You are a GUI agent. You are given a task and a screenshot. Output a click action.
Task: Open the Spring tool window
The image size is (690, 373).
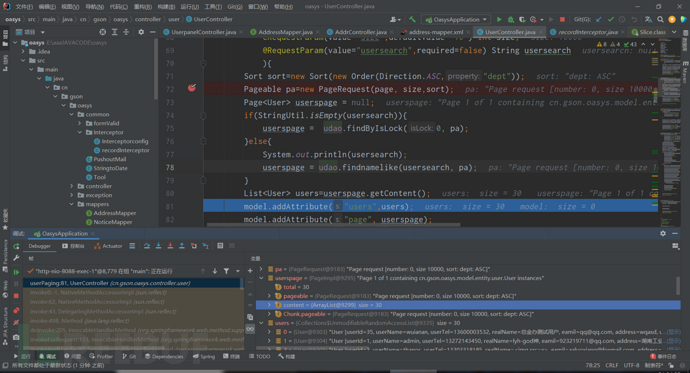[204, 356]
